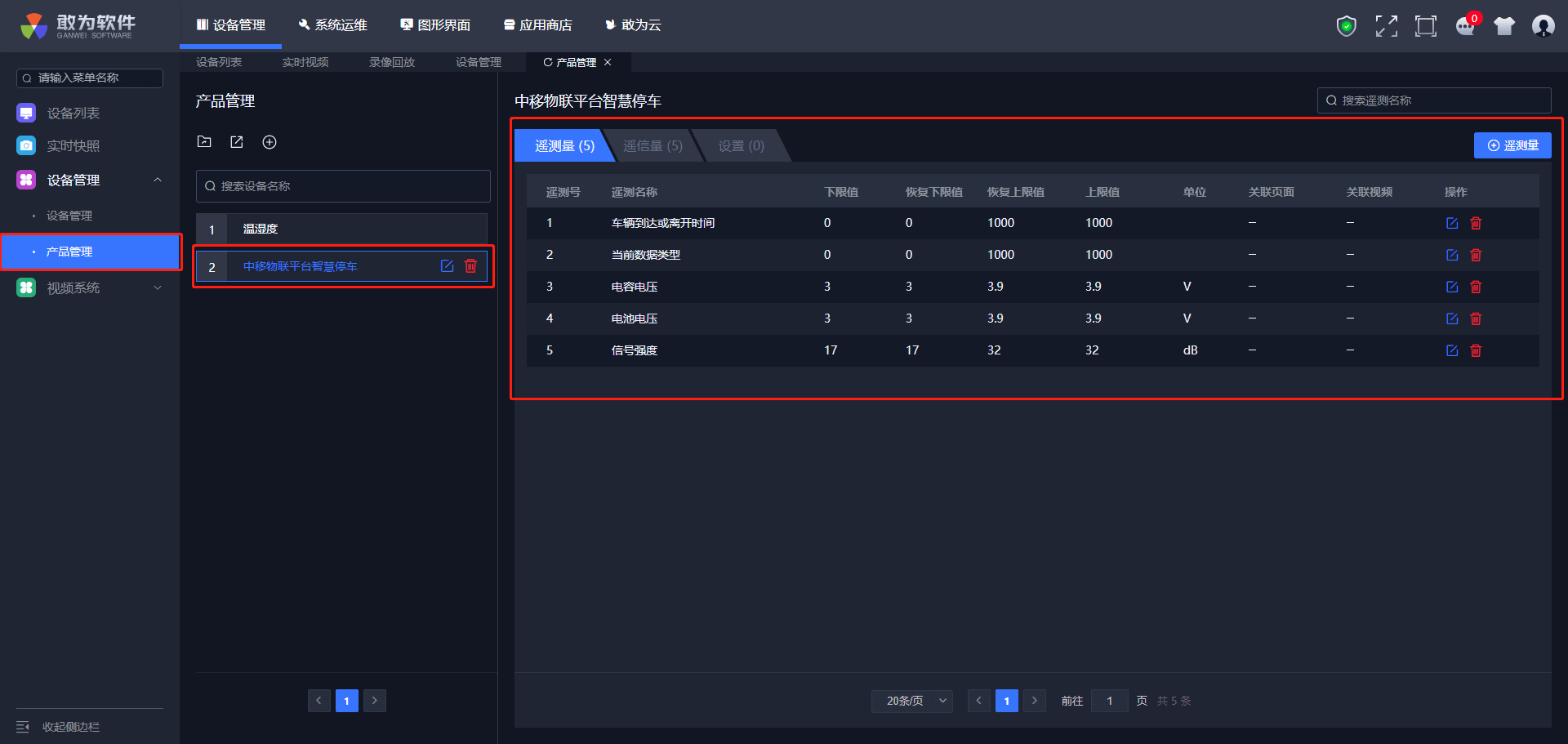Add a new product with plus icon
The image size is (1568, 744).
[x=269, y=142]
